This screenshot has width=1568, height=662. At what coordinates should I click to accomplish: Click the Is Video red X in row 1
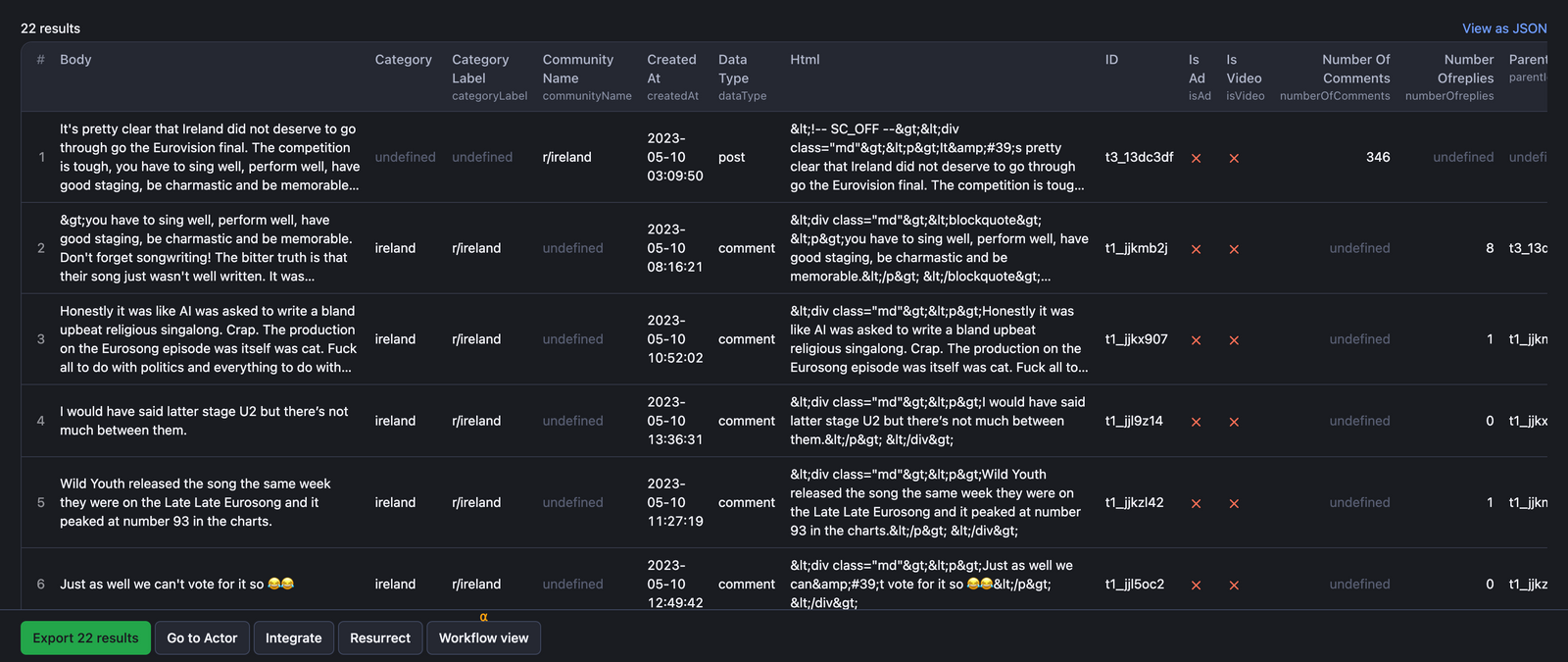tap(1234, 158)
